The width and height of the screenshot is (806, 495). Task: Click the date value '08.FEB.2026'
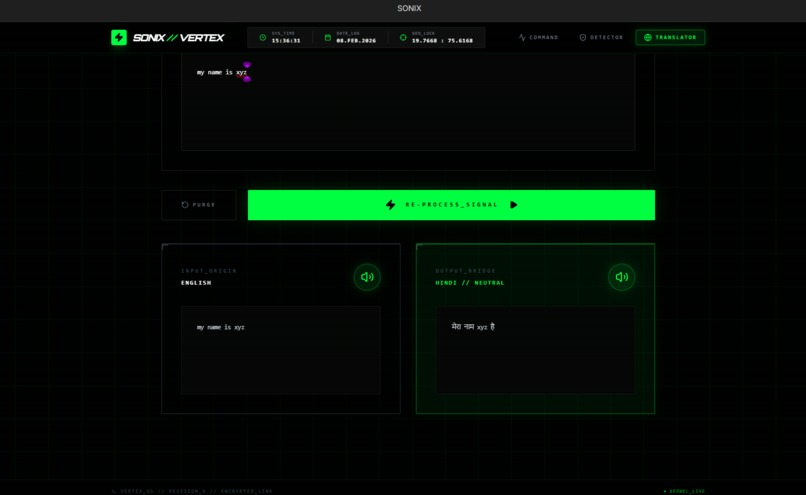pyautogui.click(x=356, y=41)
